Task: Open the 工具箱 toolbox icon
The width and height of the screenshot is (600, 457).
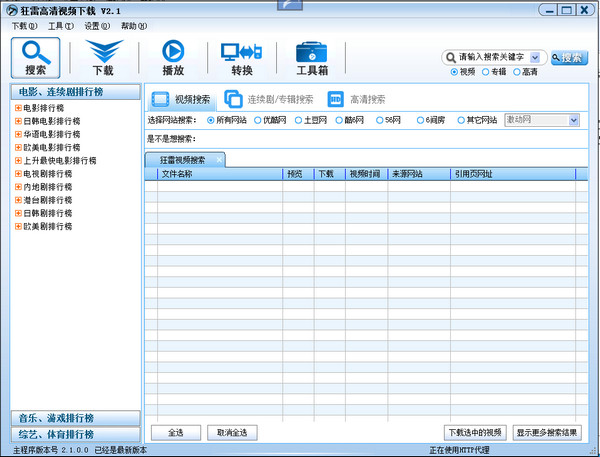Action: (x=312, y=58)
